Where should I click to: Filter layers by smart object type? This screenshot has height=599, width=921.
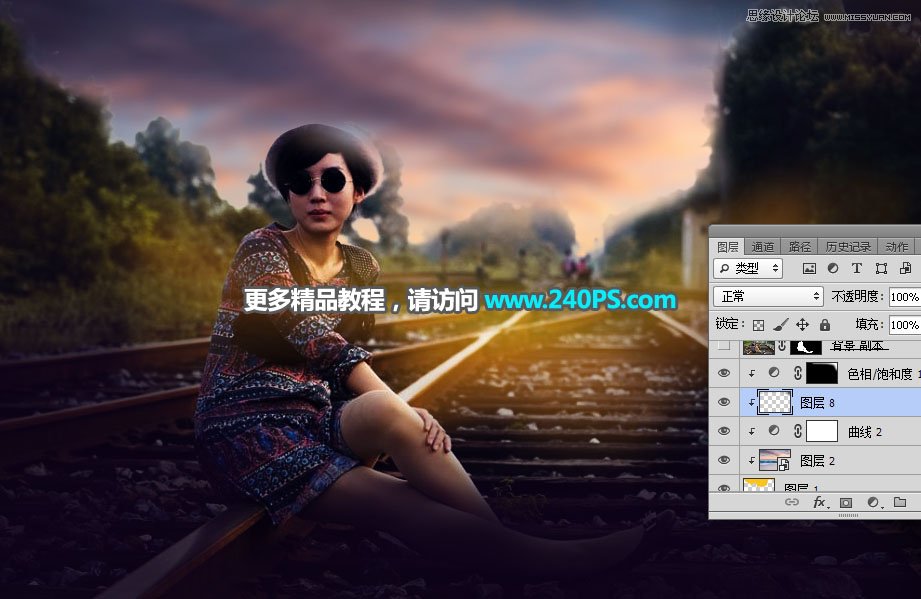[905, 268]
